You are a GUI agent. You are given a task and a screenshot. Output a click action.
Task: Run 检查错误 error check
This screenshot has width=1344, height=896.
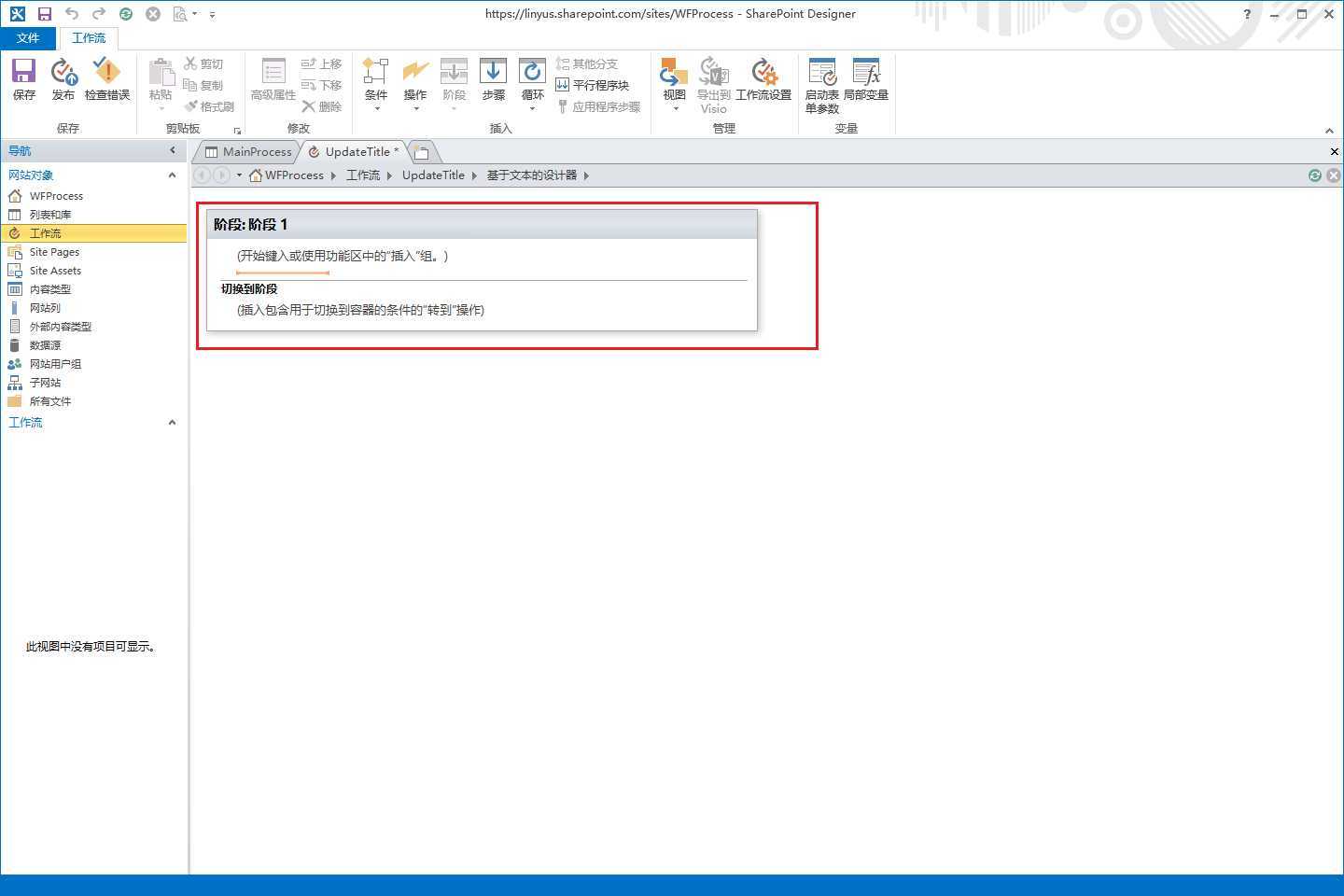coord(107,79)
